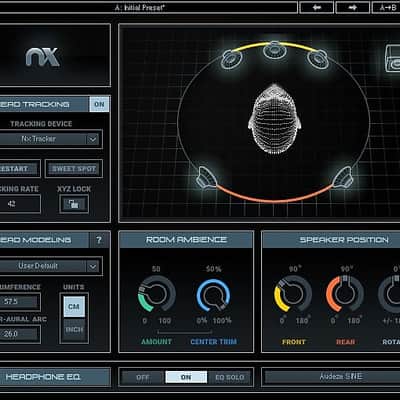Set Headphone EQ to ON
400x400 pixels.
186,377
